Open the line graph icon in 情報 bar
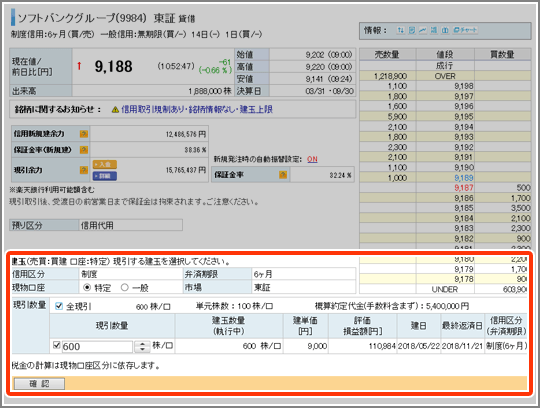The width and height of the screenshot is (540, 408). point(423,30)
